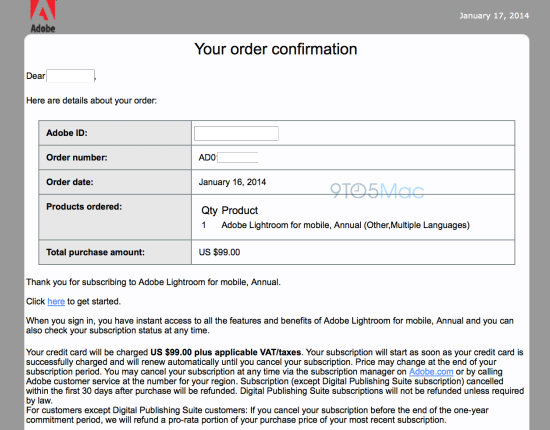The height and width of the screenshot is (430, 550).
Task: Click the 'here' link to get started
Action: (x=56, y=302)
